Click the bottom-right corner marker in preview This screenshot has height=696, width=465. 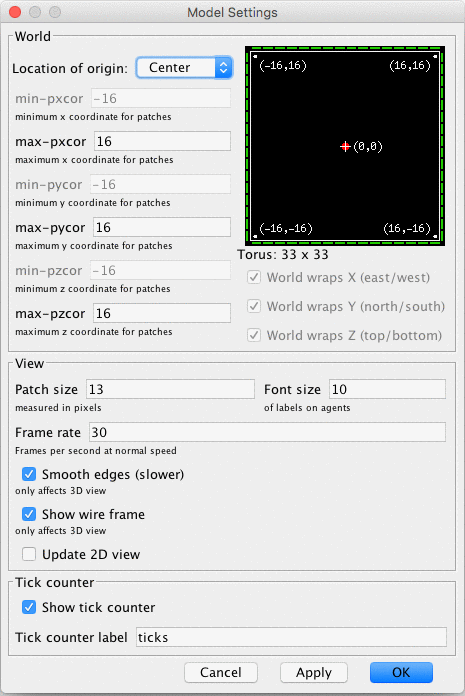click(435, 237)
